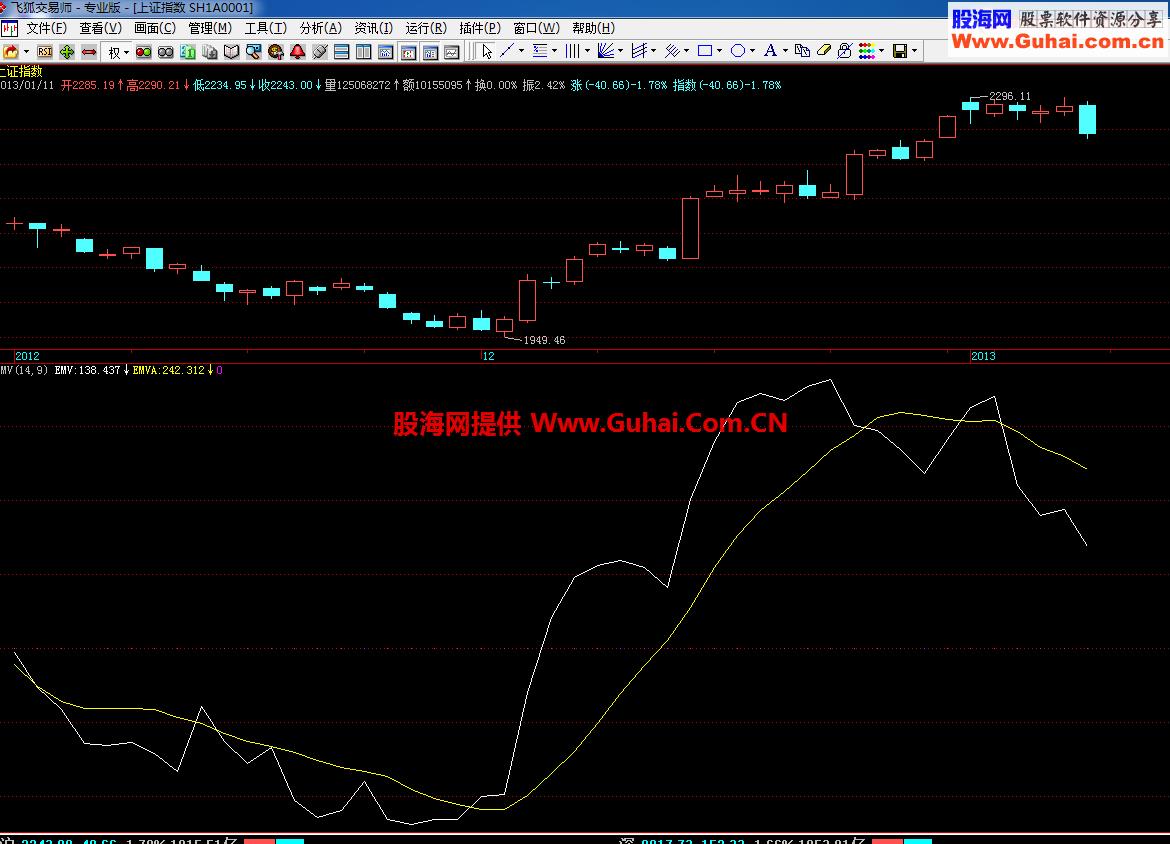This screenshot has height=844, width=1170.
Task: Click the 2013 year marker on timeline
Action: [x=984, y=356]
